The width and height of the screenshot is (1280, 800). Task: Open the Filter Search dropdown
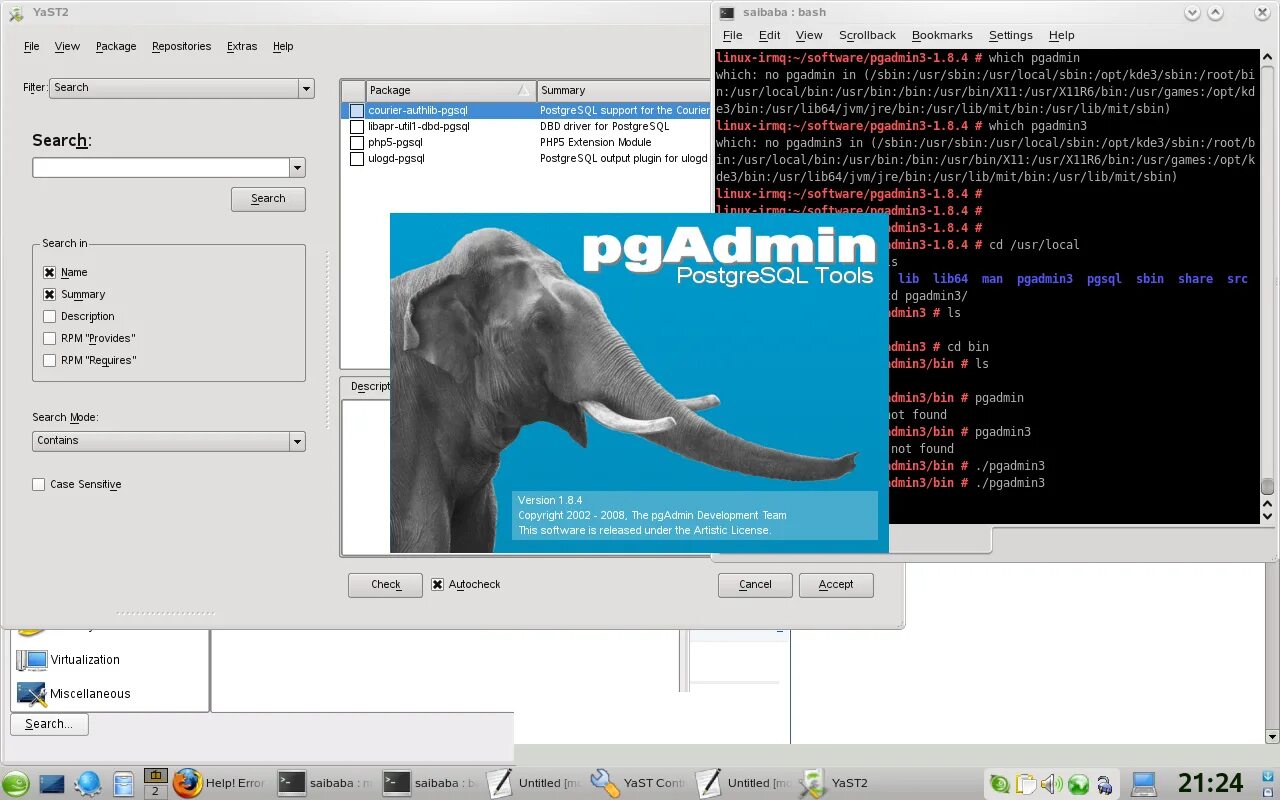click(182, 88)
